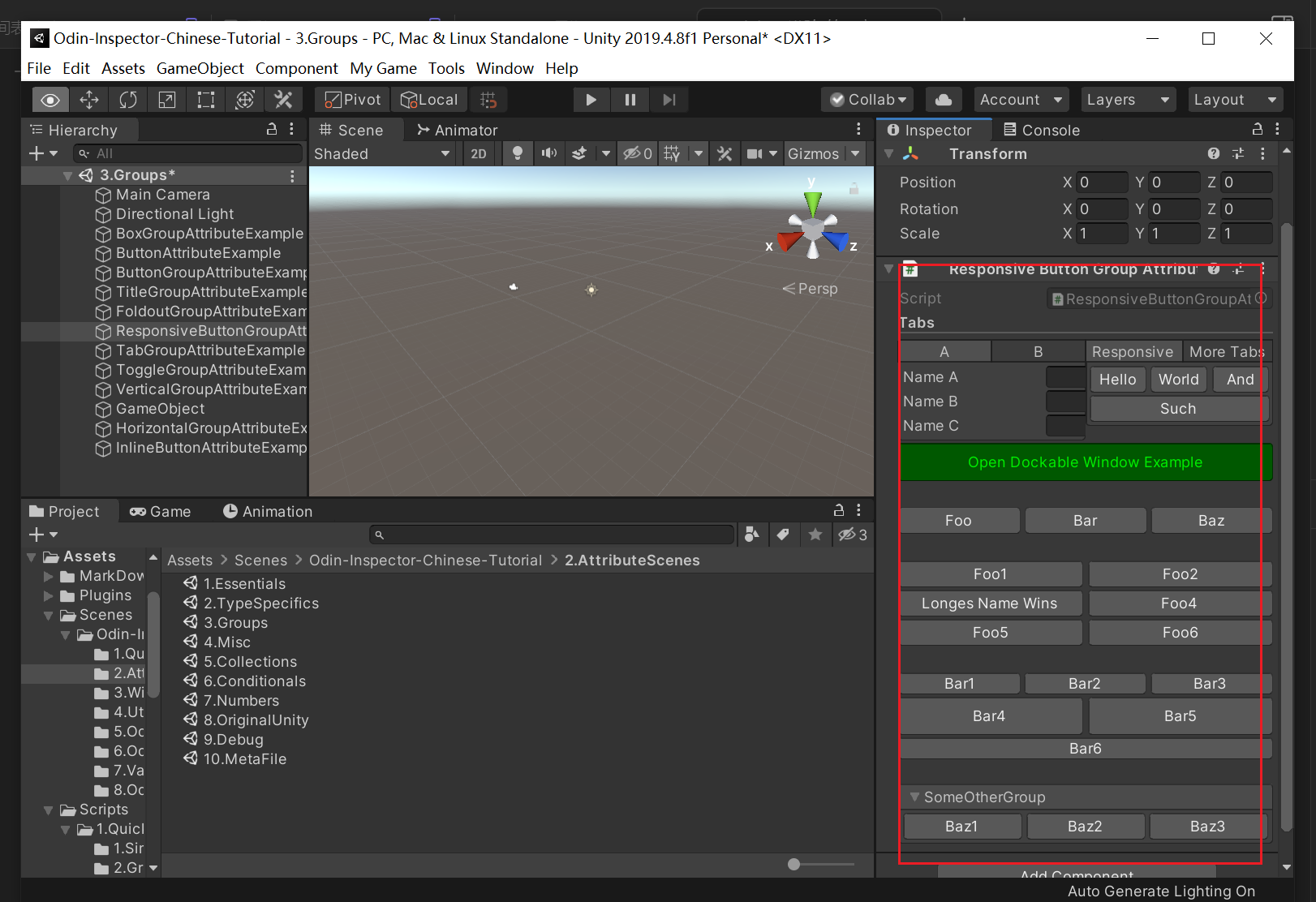Click the scene orientation gizmo
1316x902 pixels.
(812, 227)
